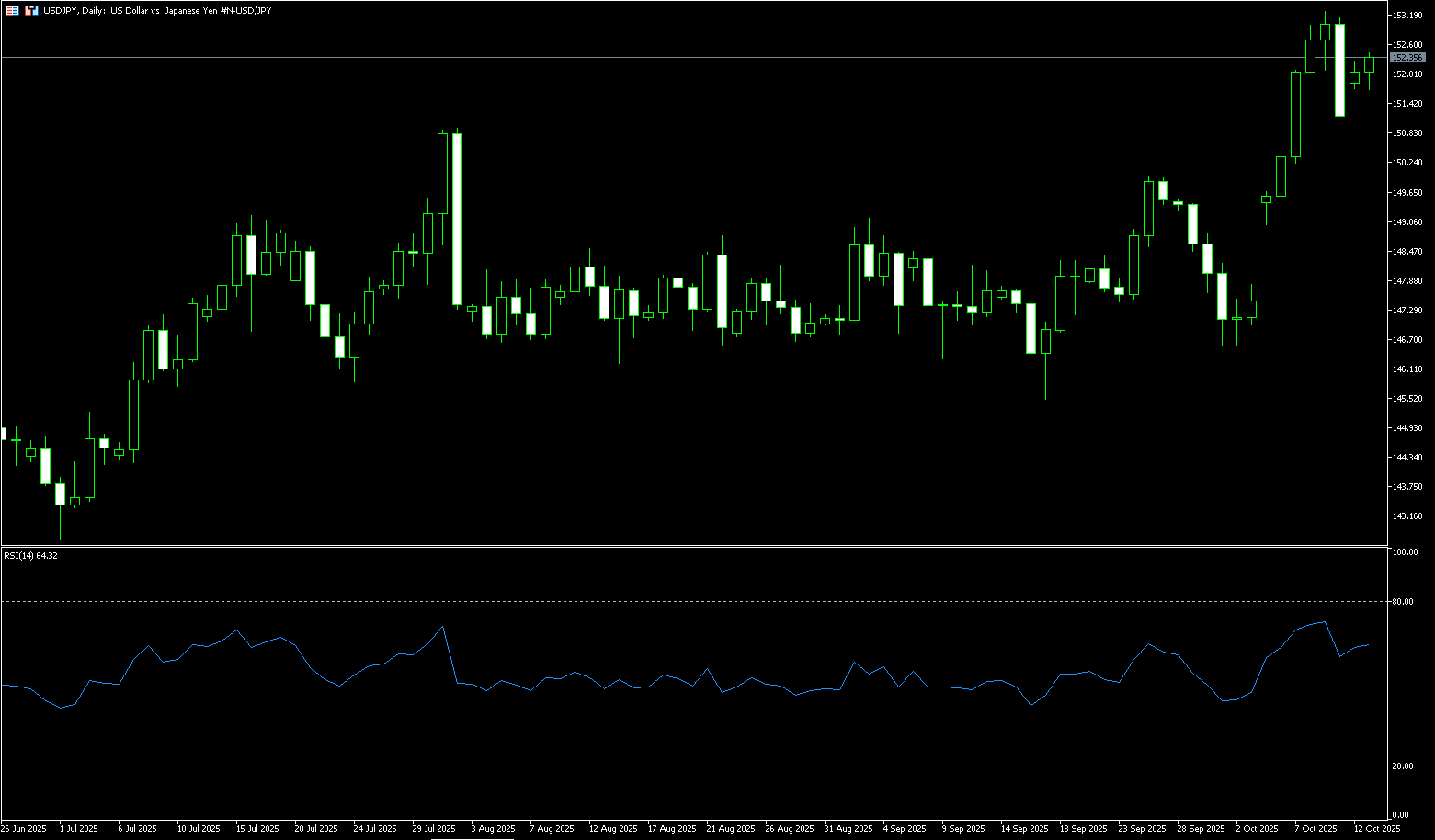Click the 12 Oct 2025 date label
The image size is (1435, 840).
pyautogui.click(x=1377, y=829)
